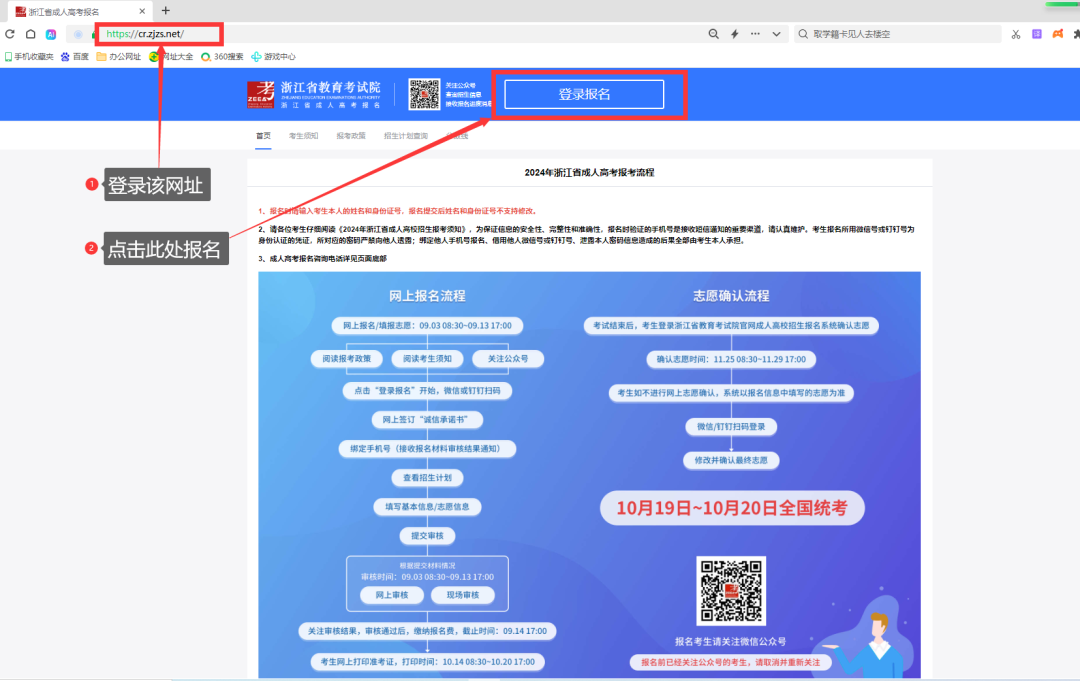This screenshot has height=681, width=1080.
Task: Click the 登录报名 button
Action: tap(584, 94)
